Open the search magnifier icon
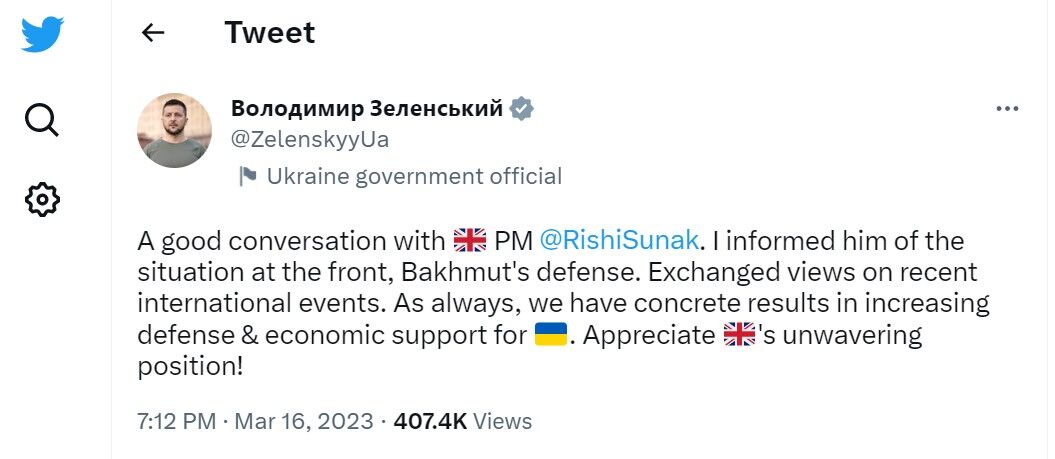The width and height of the screenshot is (1055, 459). pos(41,120)
